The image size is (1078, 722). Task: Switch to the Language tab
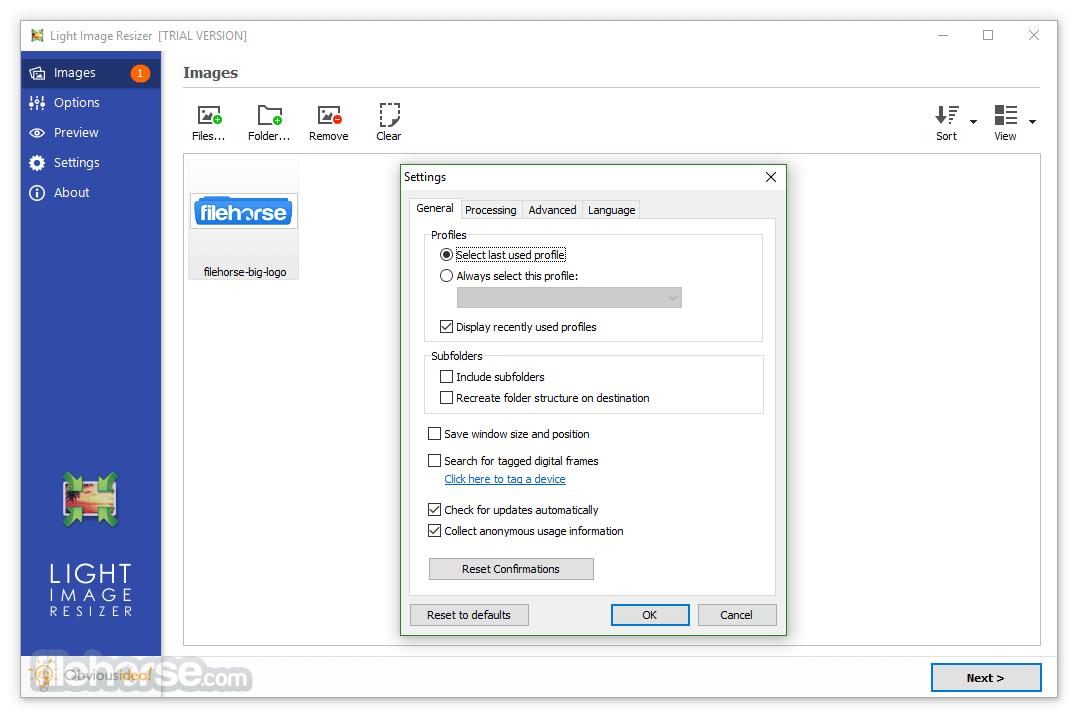coord(611,210)
